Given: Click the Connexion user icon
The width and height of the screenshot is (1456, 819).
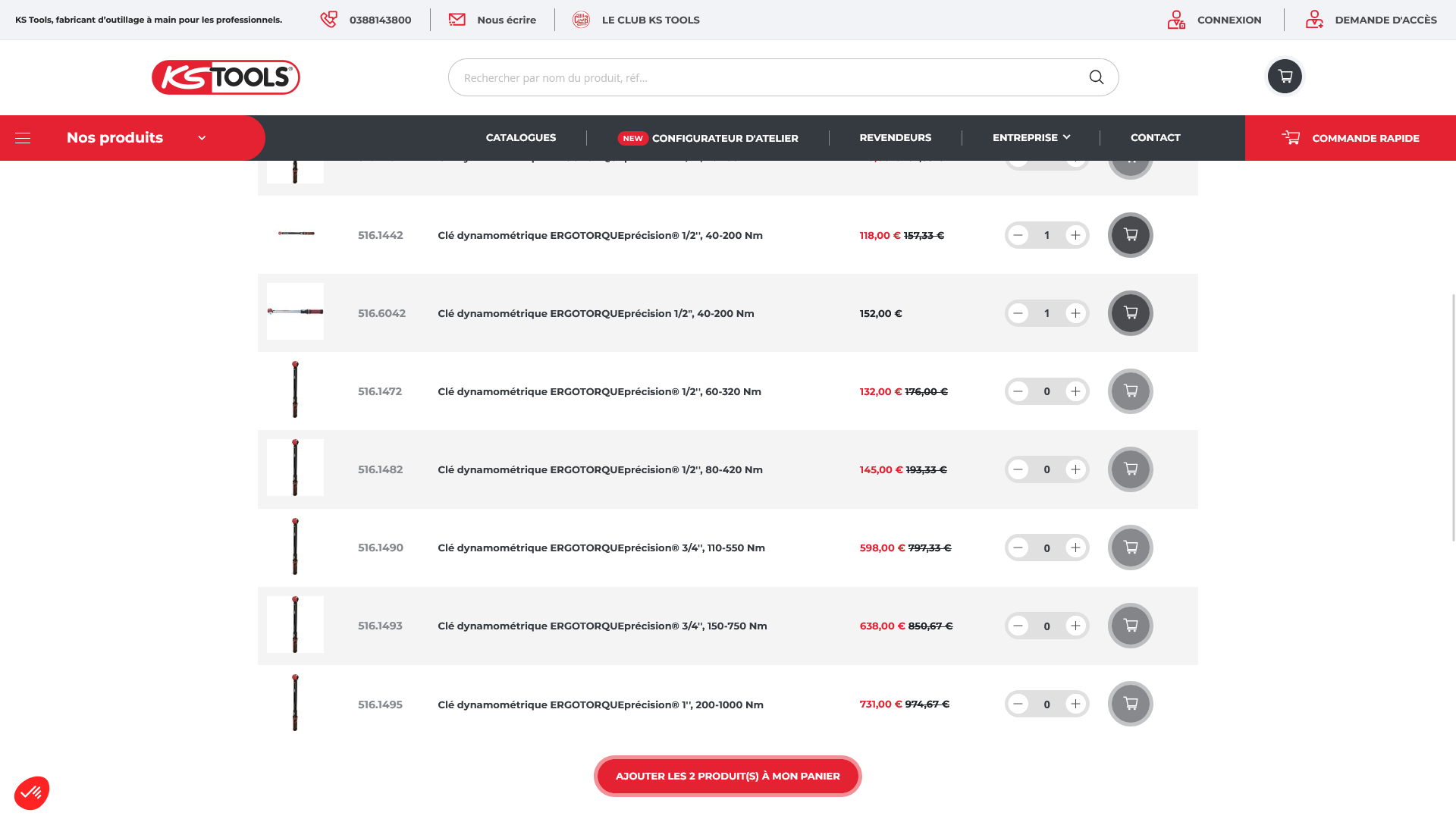Looking at the screenshot, I should 1176,20.
